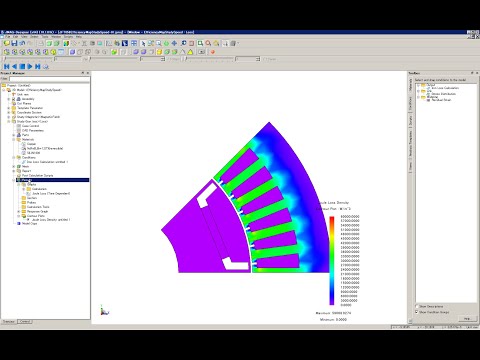Click the red-rimmed magnifier zoom icon
This screenshot has height=360, width=480.
coord(208,43)
